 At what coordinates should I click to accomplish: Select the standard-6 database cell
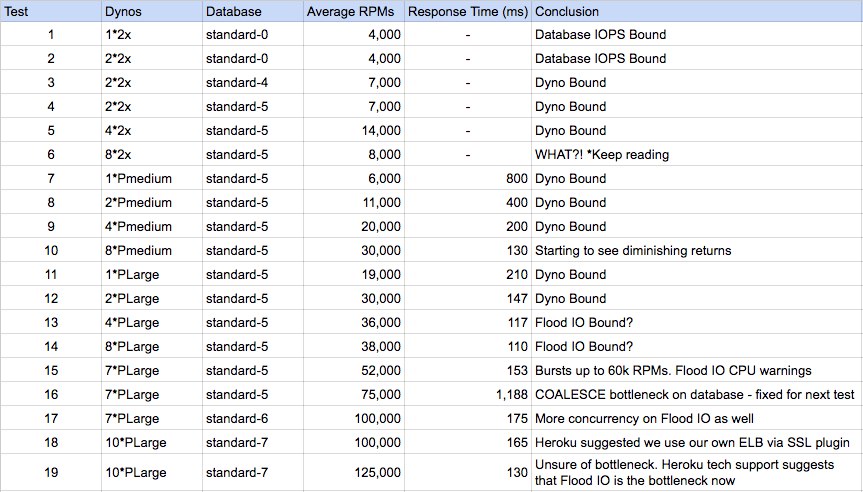click(x=253, y=418)
